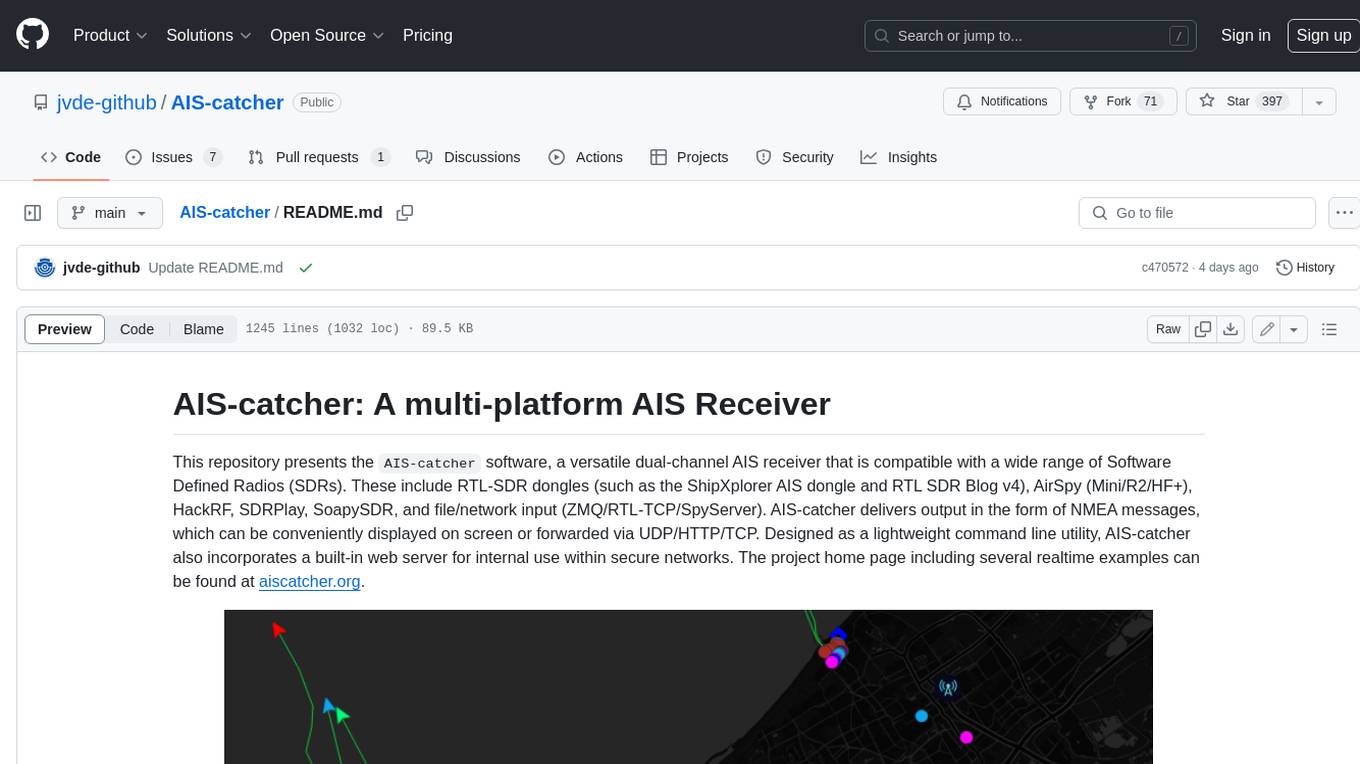1360x764 pixels.
Task: Expand the star lists dropdown arrow
Action: click(1319, 101)
